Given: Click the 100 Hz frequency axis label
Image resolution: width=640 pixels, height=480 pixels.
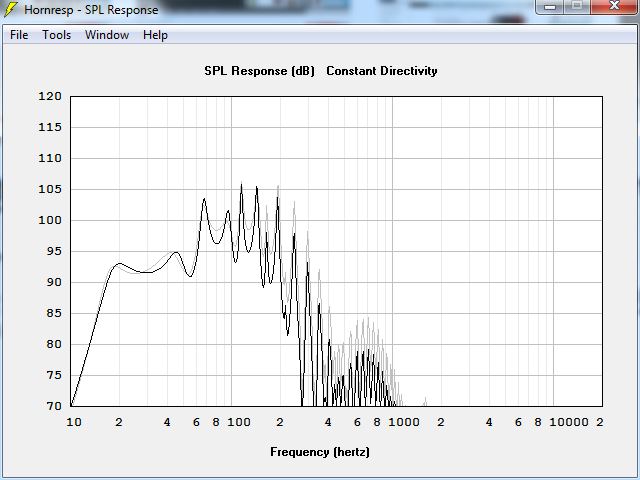Looking at the screenshot, I should pyautogui.click(x=239, y=422).
